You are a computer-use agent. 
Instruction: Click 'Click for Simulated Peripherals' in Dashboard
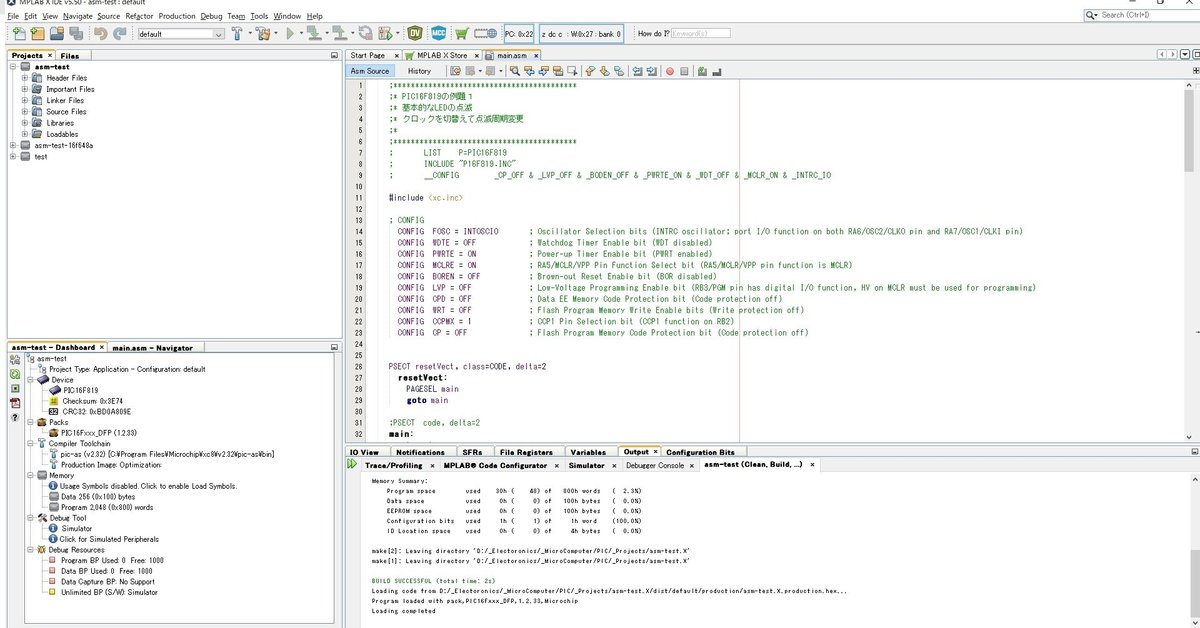pyautogui.click(x=109, y=539)
